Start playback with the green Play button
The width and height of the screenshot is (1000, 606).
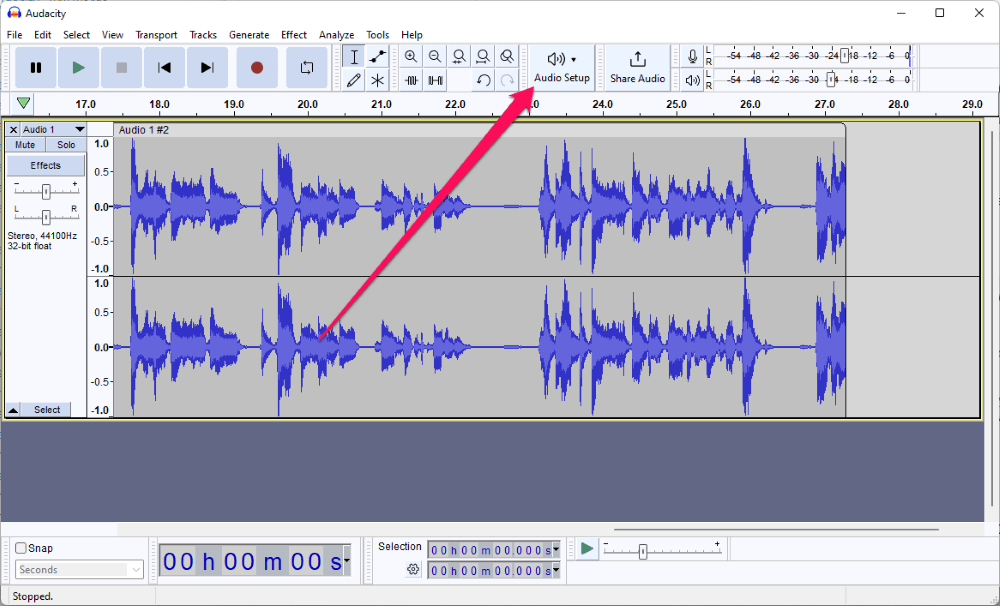tap(78, 67)
